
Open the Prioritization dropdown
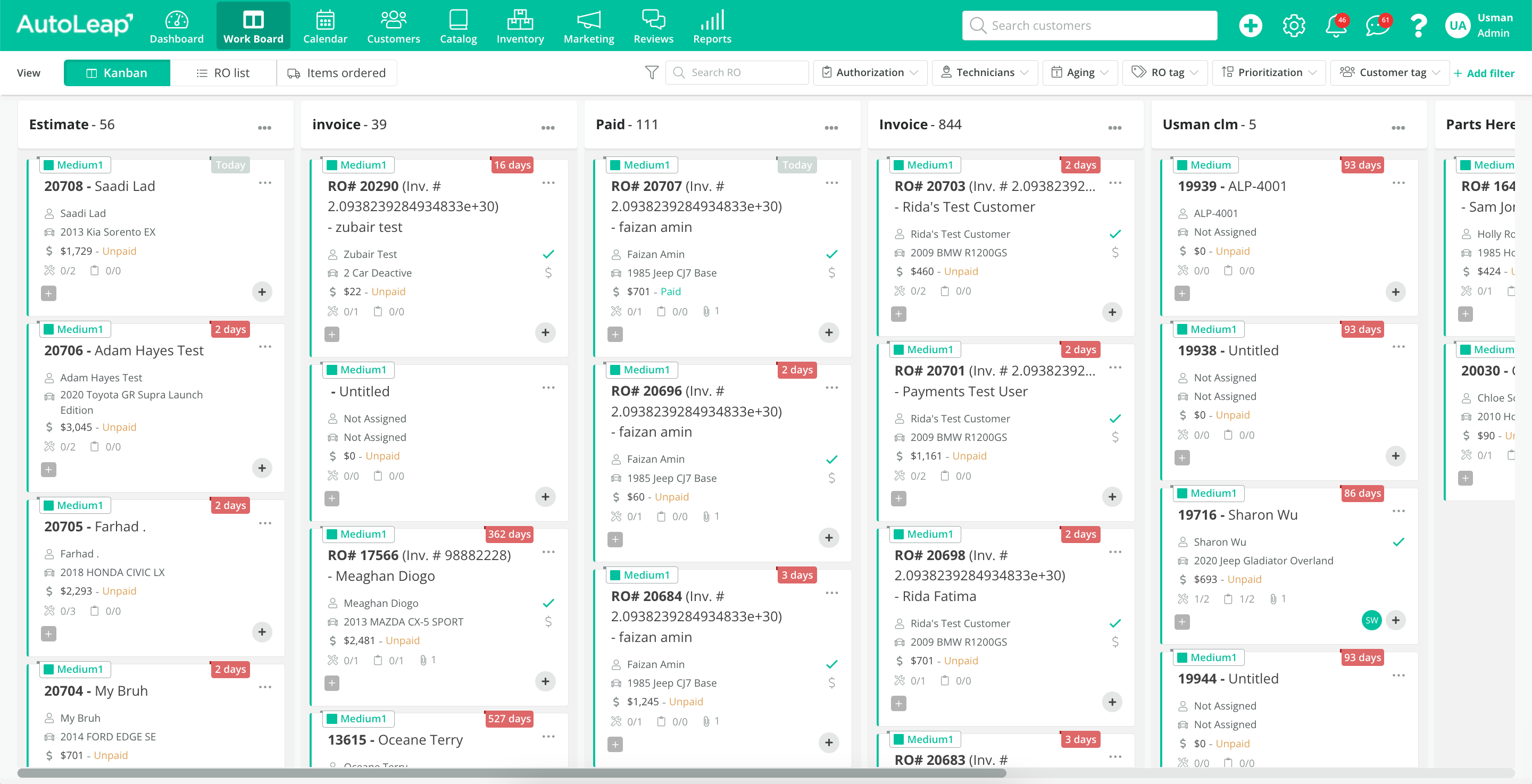[x=1269, y=72]
